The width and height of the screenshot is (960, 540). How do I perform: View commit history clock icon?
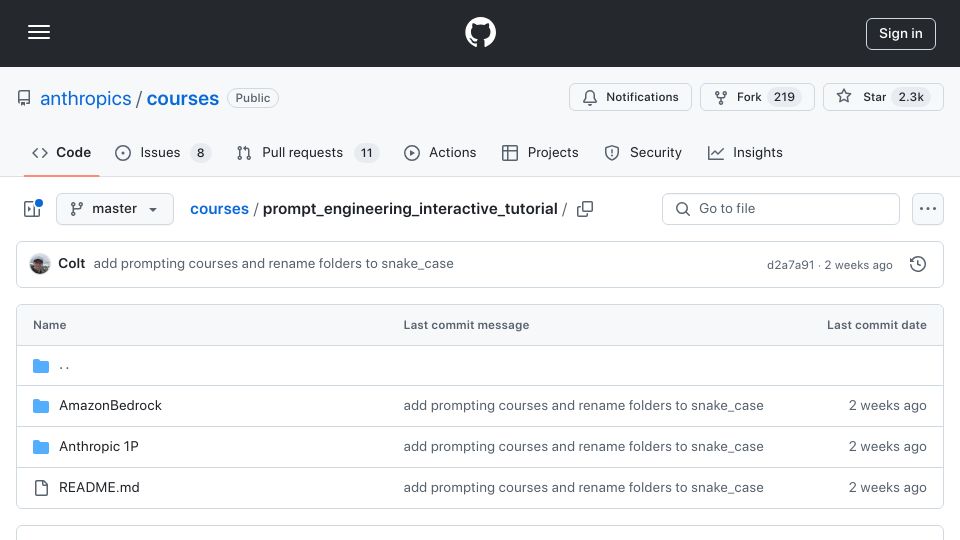918,264
